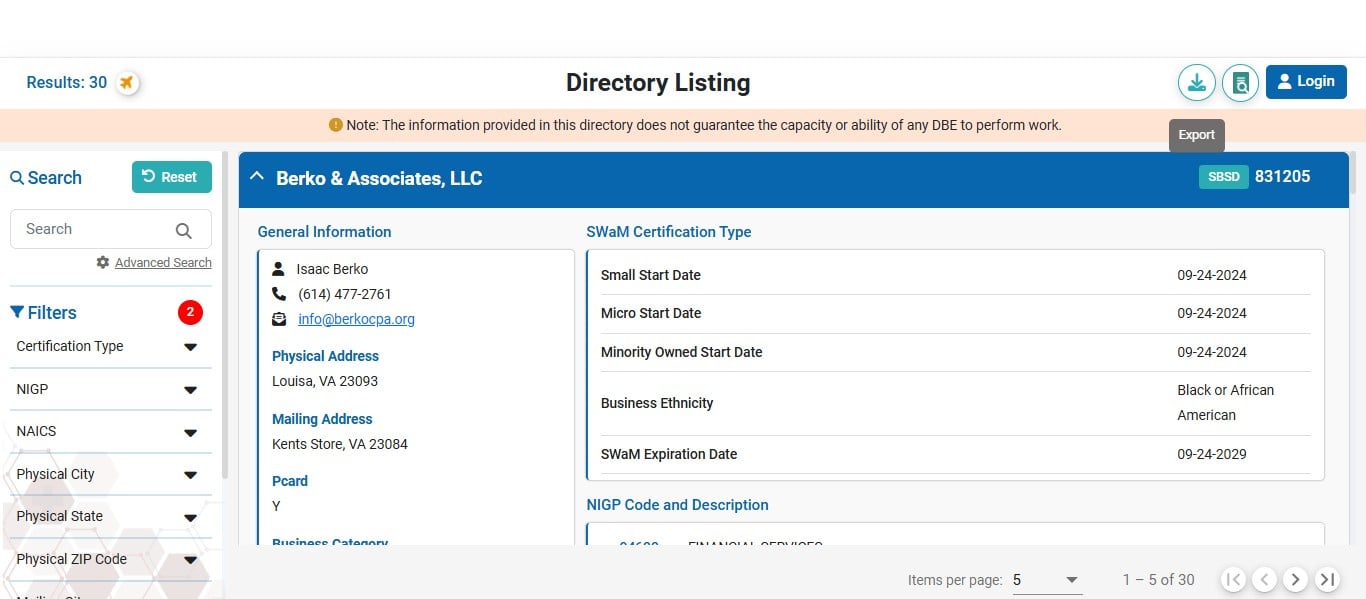Click the Login button

1306,82
